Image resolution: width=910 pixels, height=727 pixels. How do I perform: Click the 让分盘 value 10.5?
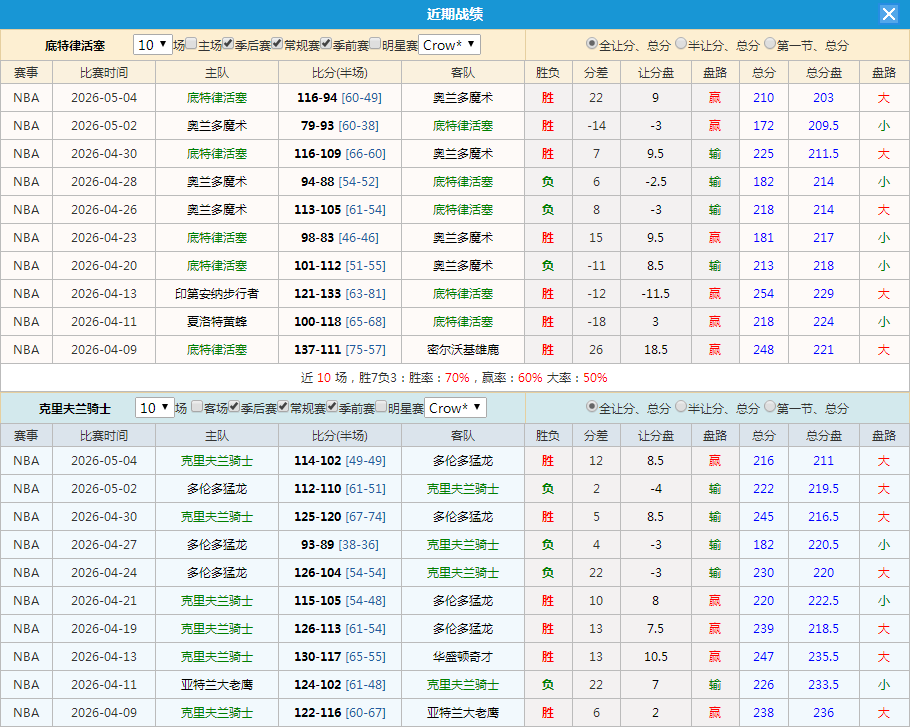tap(655, 656)
